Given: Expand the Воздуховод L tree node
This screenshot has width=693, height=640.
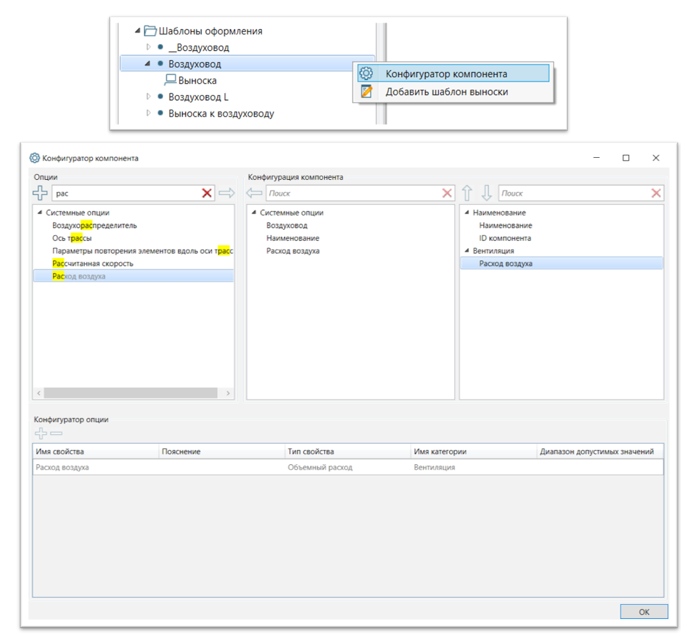Looking at the screenshot, I should pyautogui.click(x=149, y=97).
